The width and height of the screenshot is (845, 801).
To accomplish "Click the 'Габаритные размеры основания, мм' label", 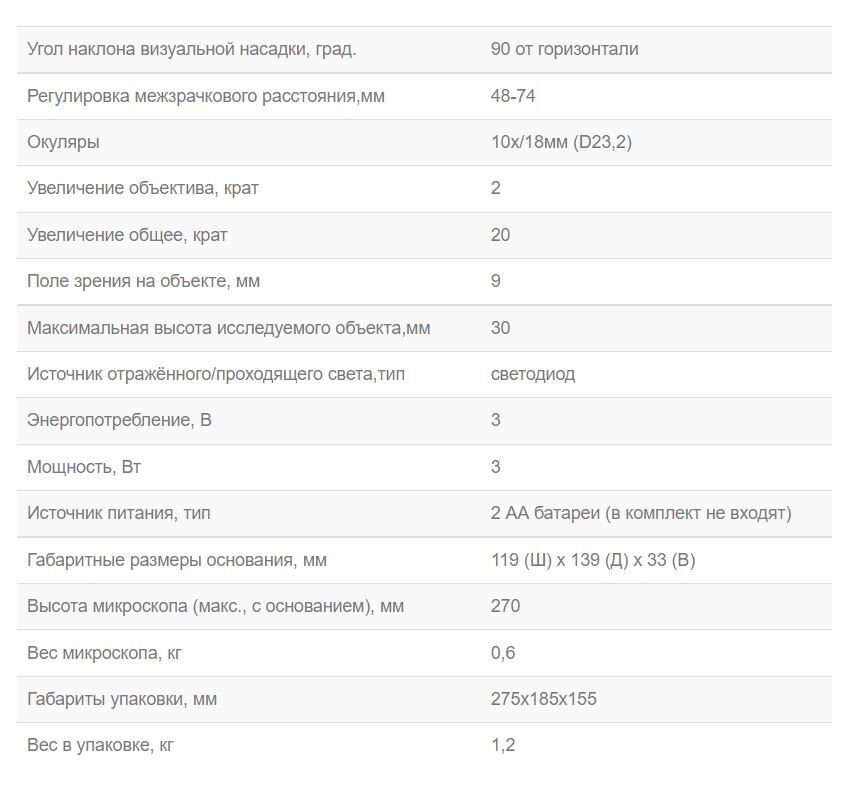I will [177, 560].
